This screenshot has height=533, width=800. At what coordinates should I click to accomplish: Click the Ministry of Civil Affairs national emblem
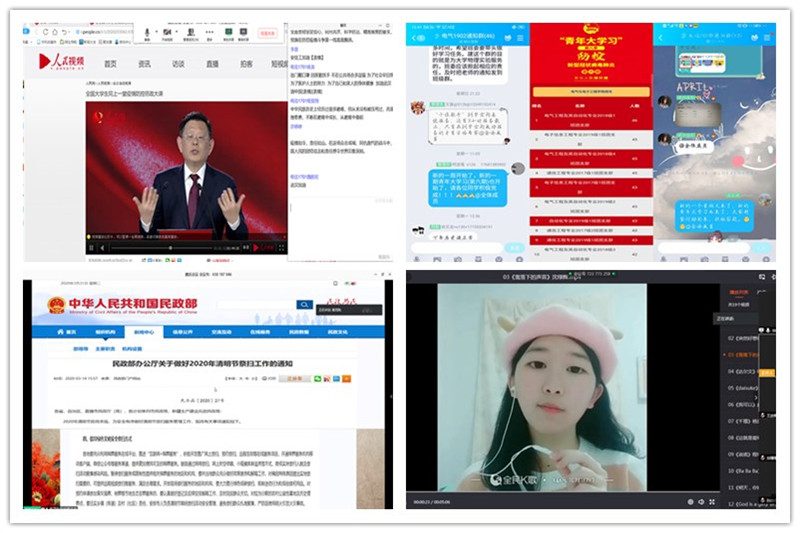coord(56,305)
